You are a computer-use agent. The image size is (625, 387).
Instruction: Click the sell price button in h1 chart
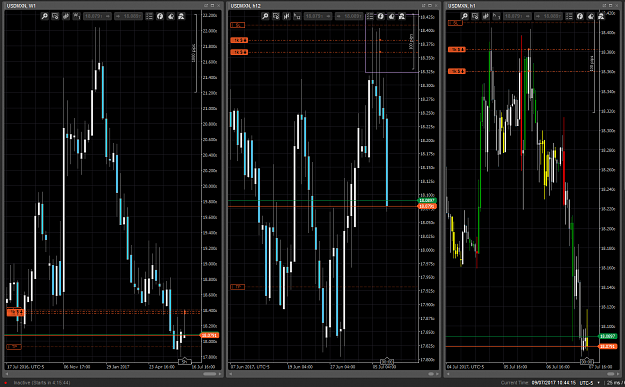[x=517, y=16]
